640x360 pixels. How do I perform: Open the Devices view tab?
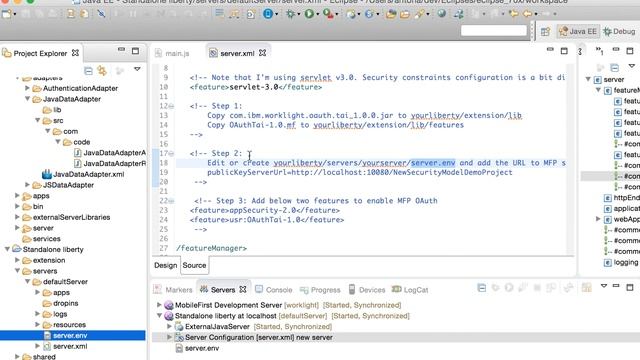(x=367, y=290)
